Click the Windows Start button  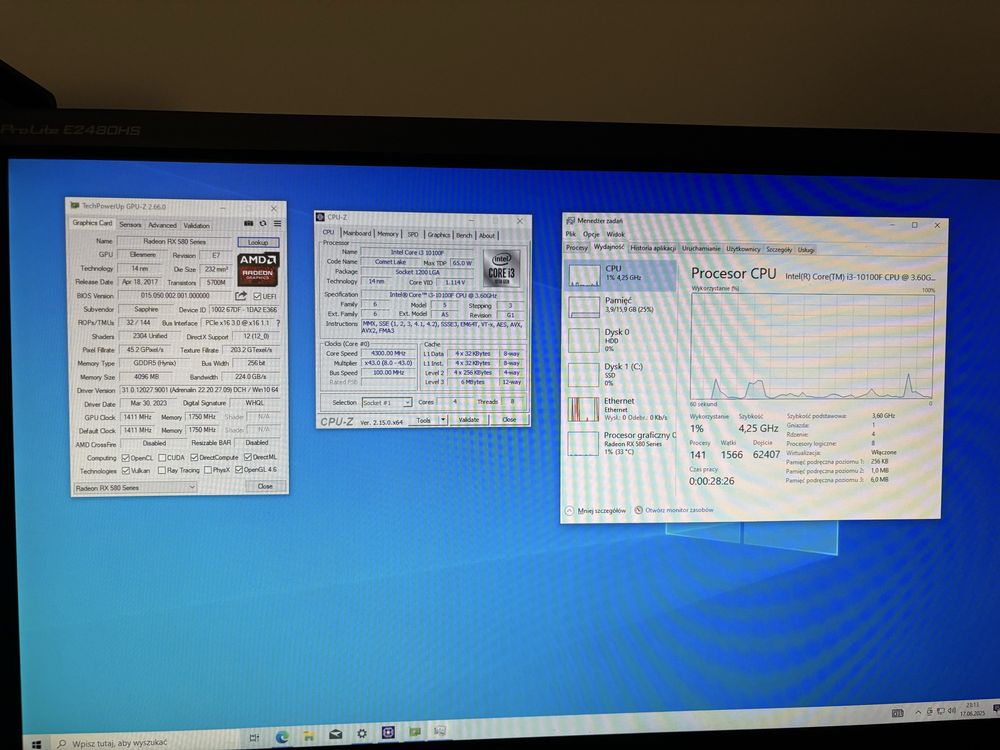pos(36,744)
